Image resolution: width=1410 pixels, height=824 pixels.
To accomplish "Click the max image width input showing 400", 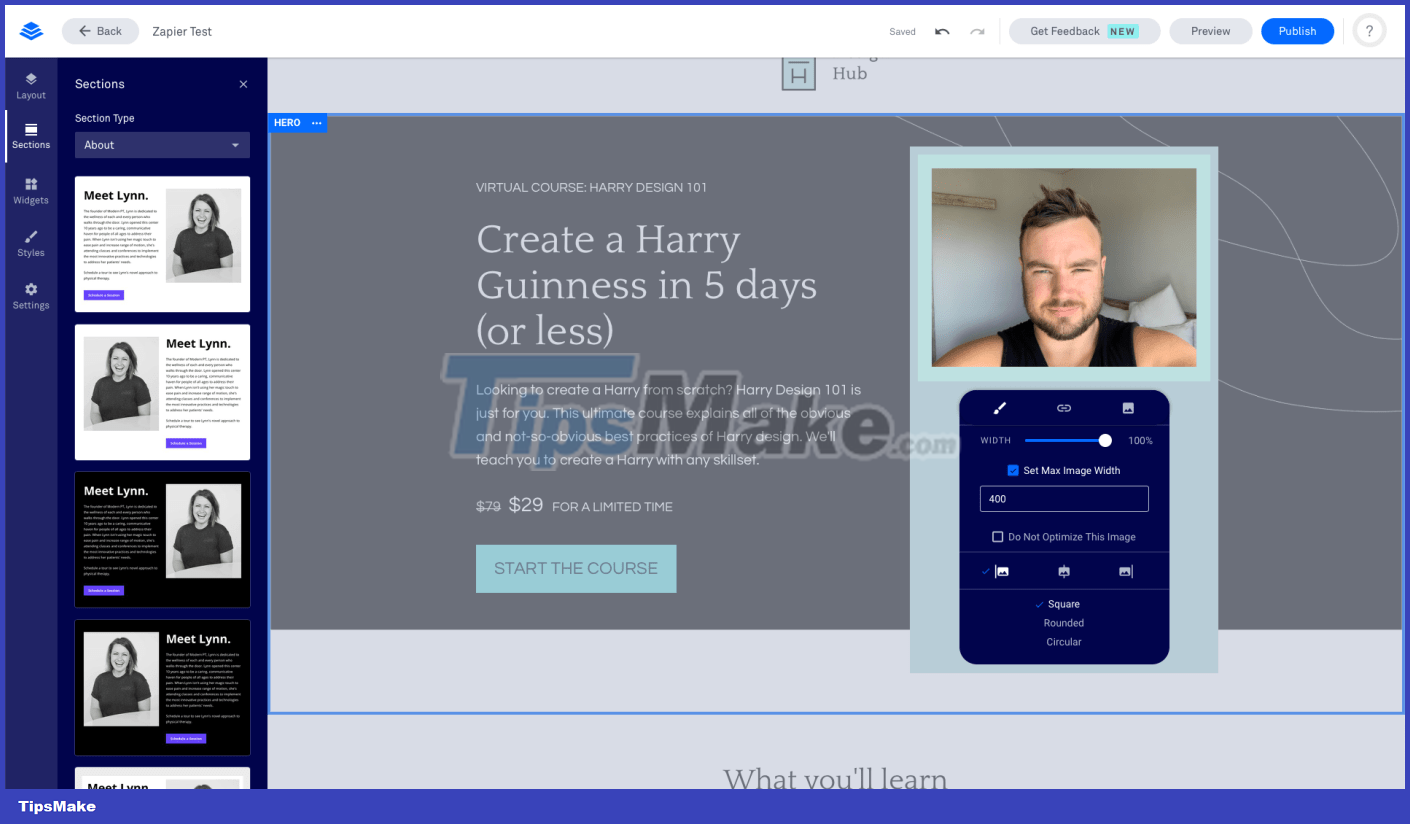I will point(1063,498).
